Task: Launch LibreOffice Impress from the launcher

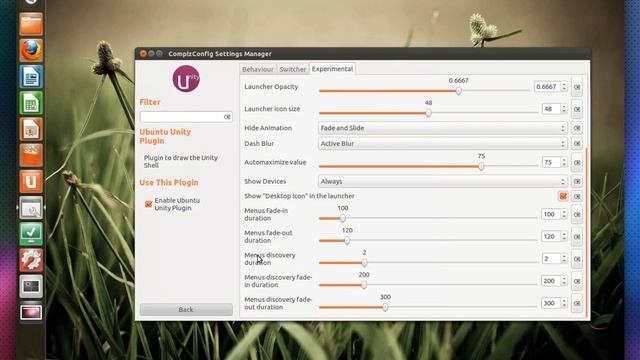Action: [31, 129]
